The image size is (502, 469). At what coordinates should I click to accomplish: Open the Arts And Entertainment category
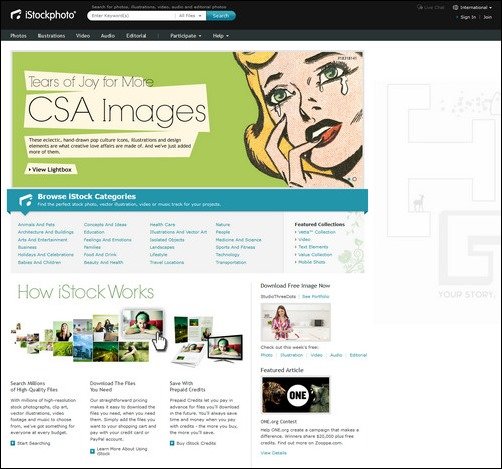pyautogui.click(x=43, y=240)
